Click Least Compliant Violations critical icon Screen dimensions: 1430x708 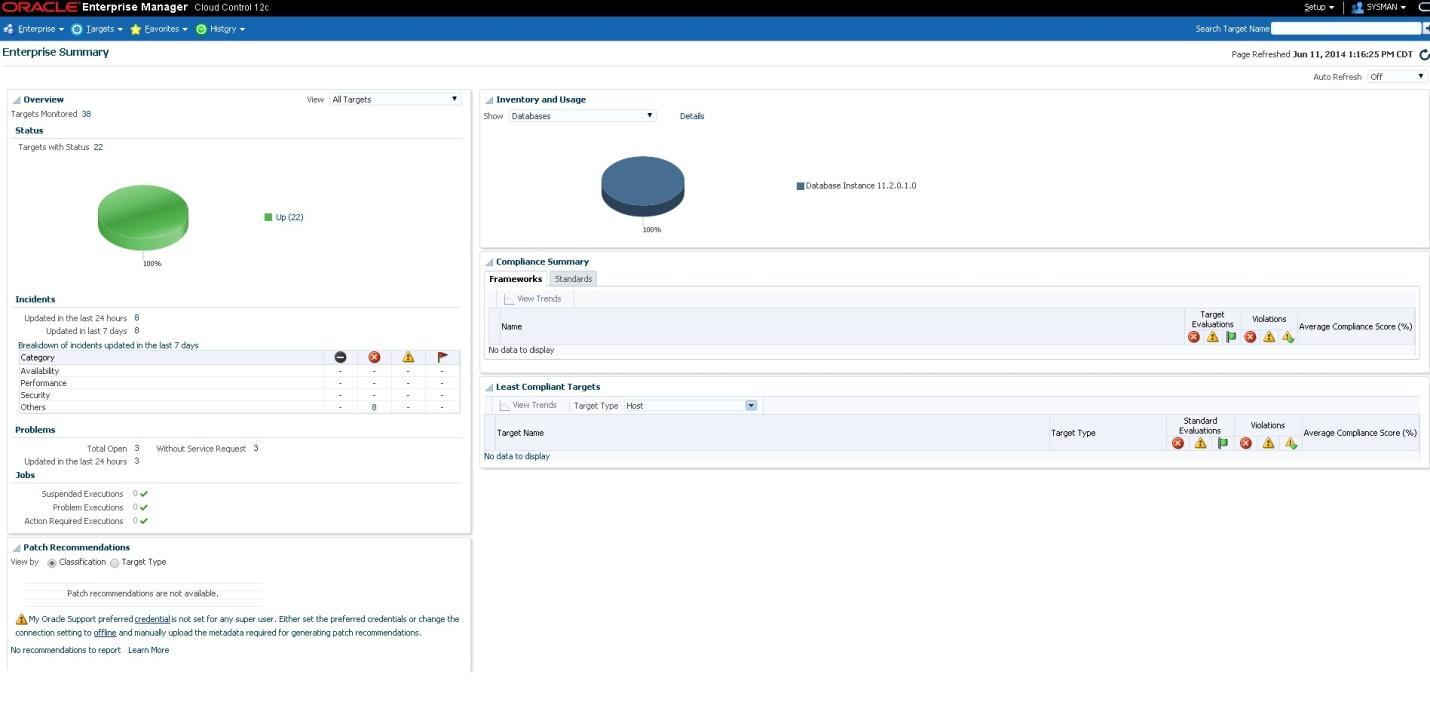point(1246,443)
